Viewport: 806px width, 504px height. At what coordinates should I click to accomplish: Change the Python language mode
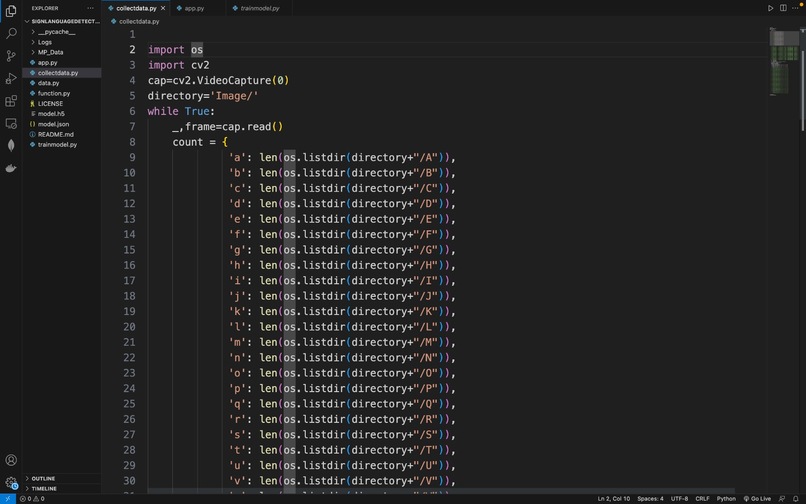click(726, 499)
